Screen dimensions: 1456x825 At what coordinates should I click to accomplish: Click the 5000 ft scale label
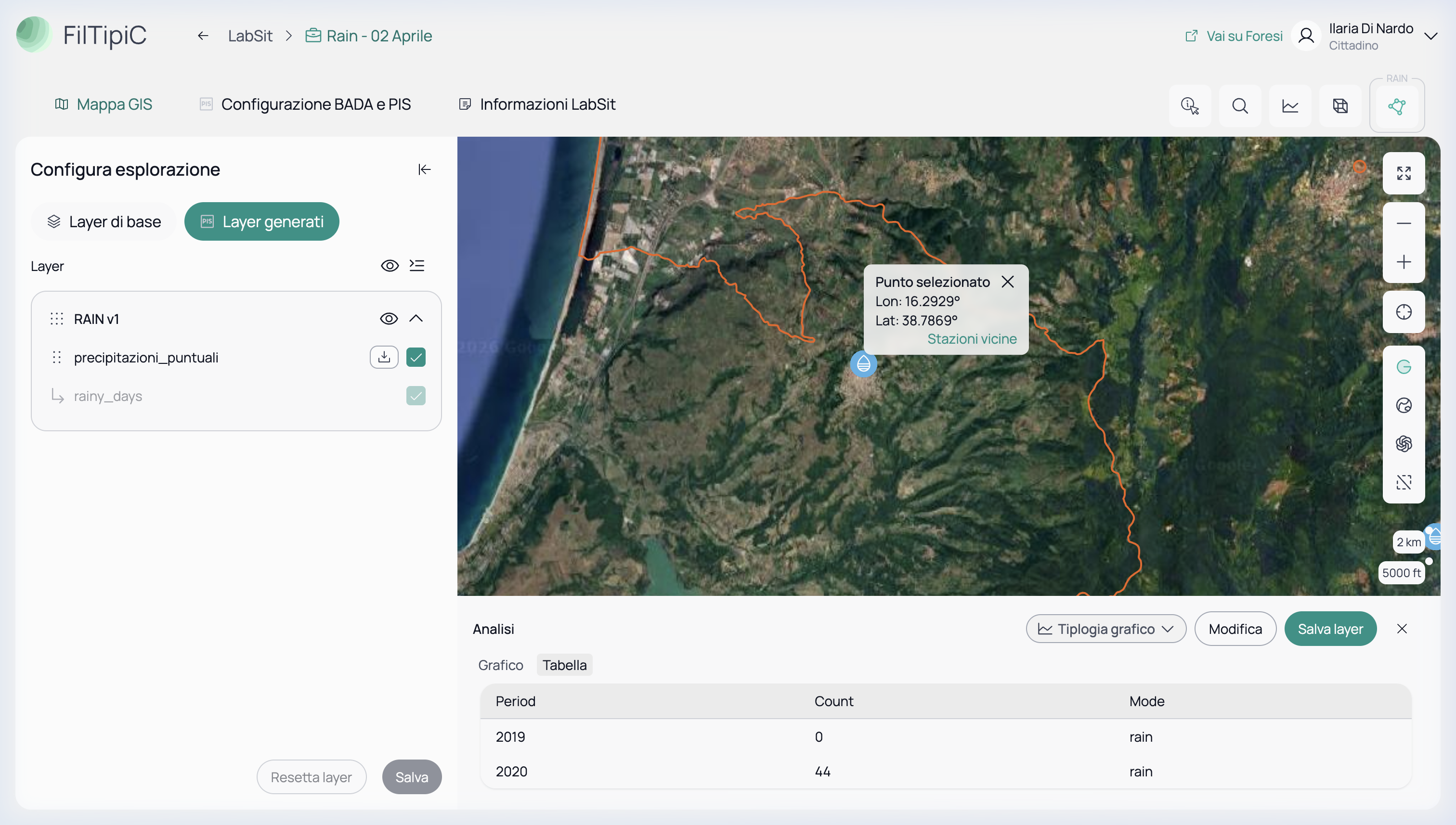point(1402,573)
